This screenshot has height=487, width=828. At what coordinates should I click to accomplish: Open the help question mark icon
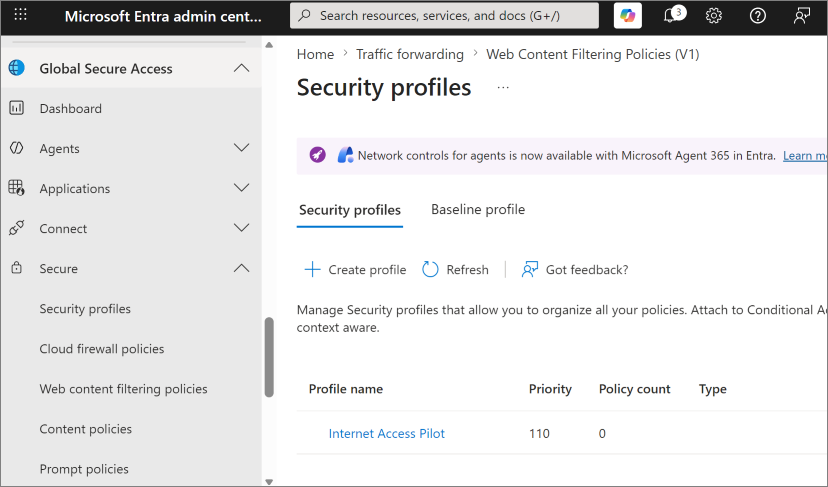pyautogui.click(x=758, y=16)
